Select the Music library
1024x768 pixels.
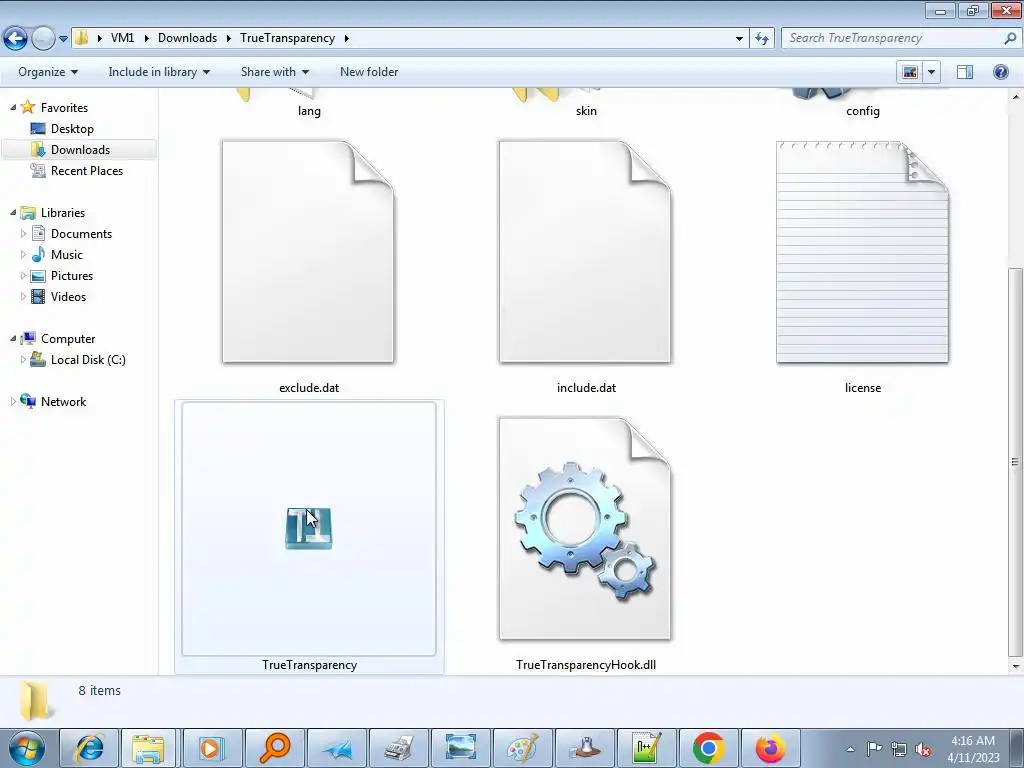(x=67, y=255)
